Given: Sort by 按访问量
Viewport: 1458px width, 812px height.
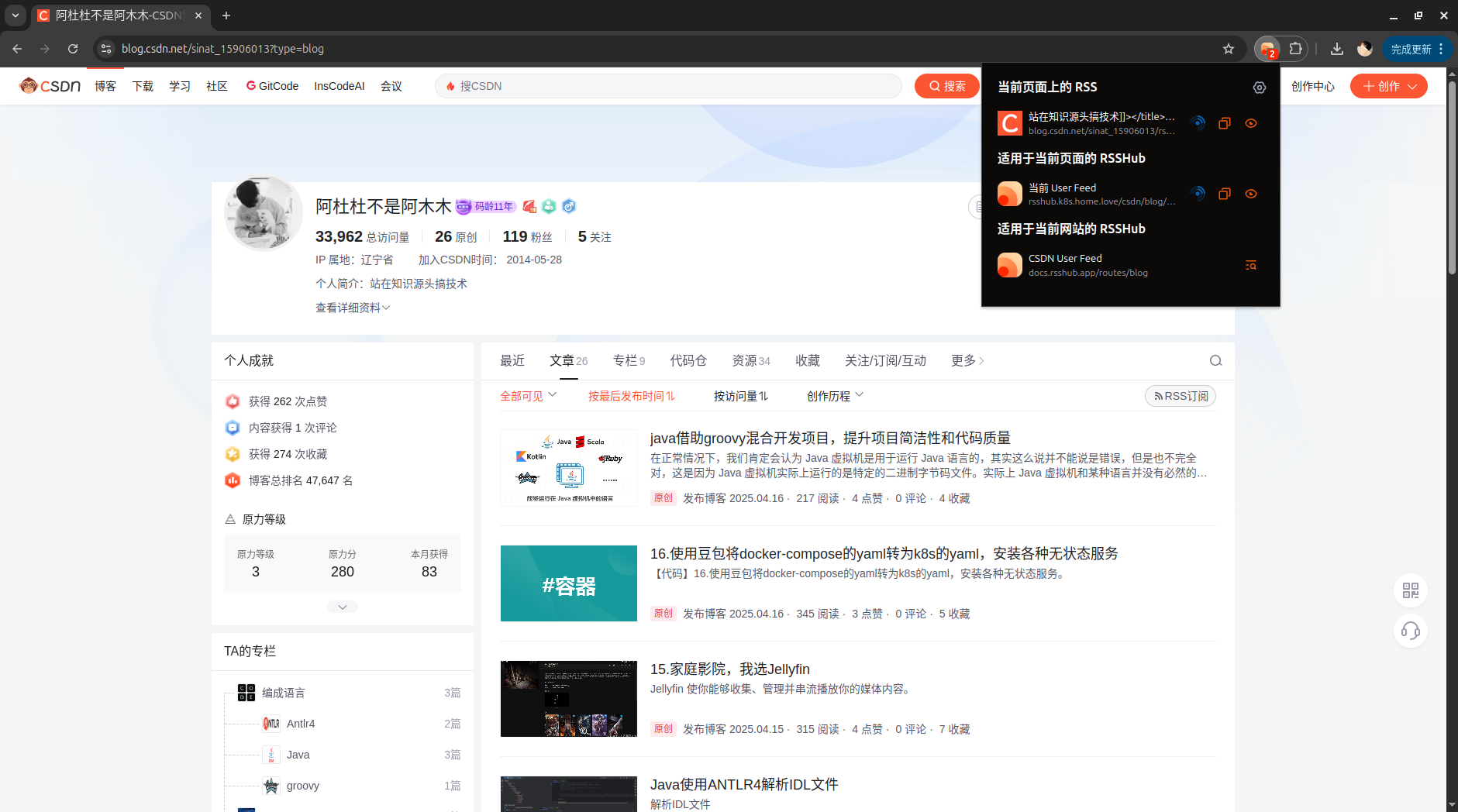Looking at the screenshot, I should [741, 396].
